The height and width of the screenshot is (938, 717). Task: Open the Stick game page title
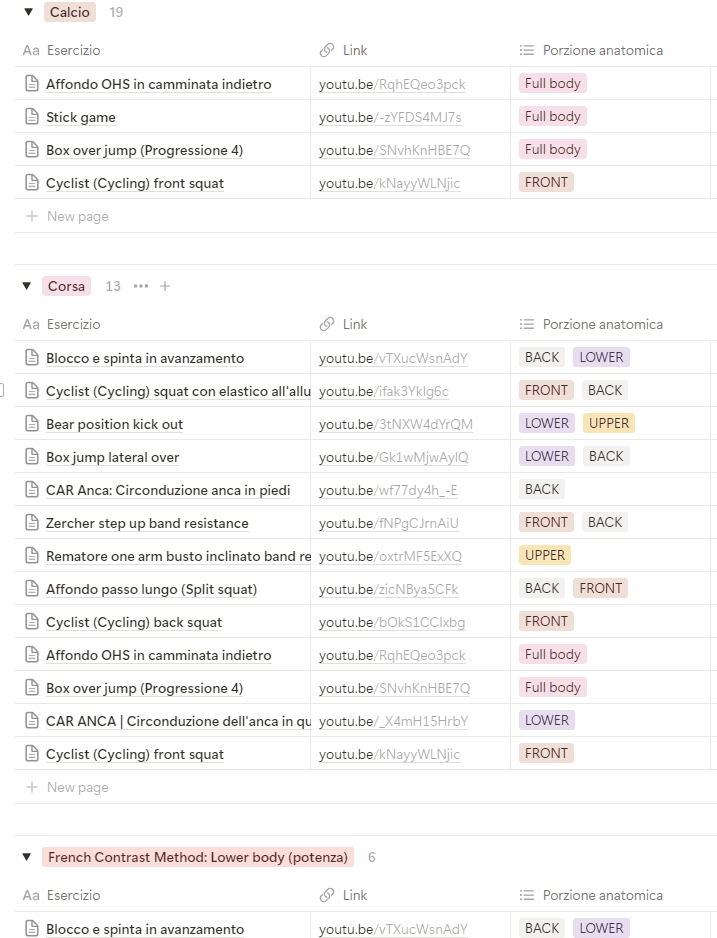81,117
